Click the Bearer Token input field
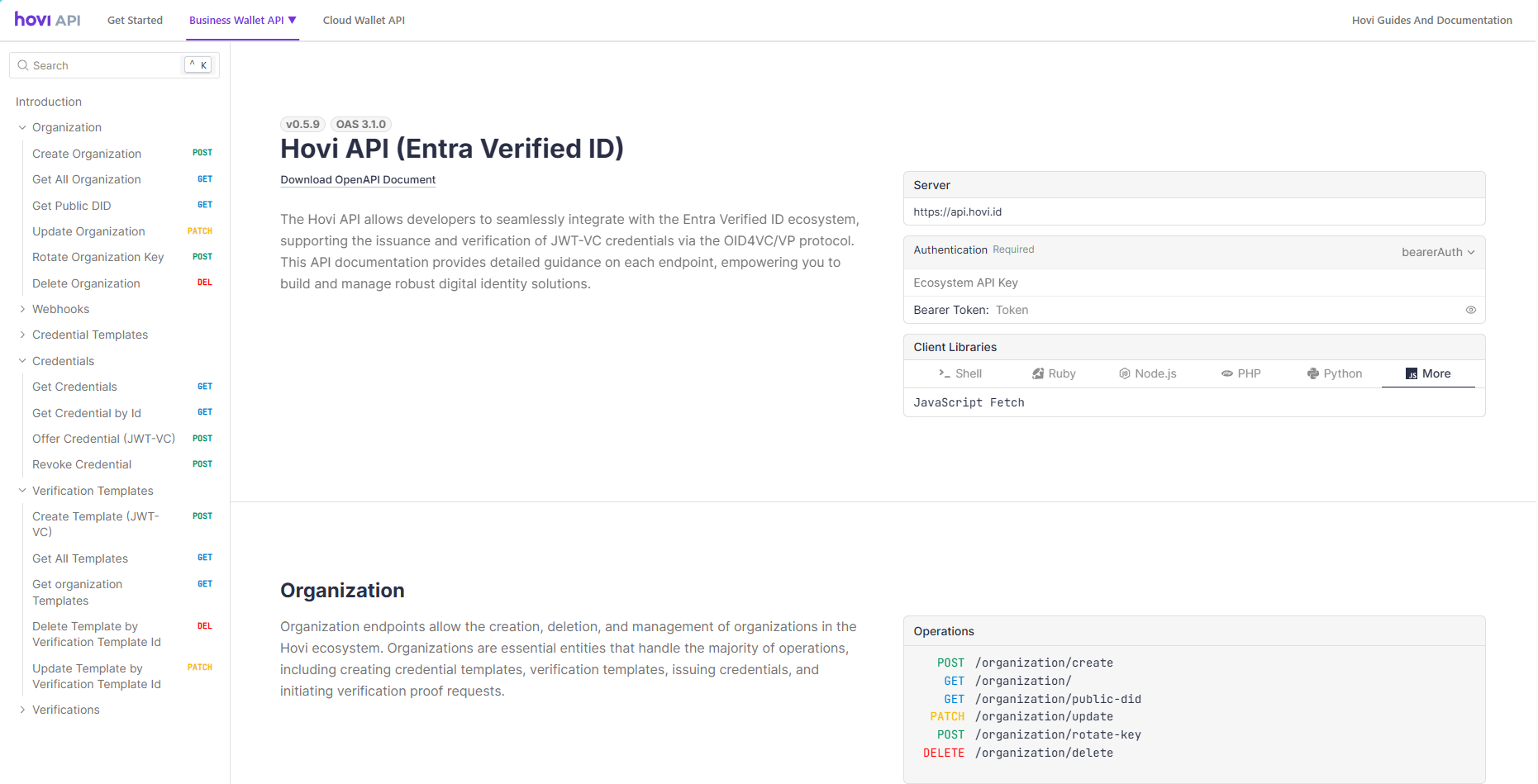1538x784 pixels. point(1223,310)
